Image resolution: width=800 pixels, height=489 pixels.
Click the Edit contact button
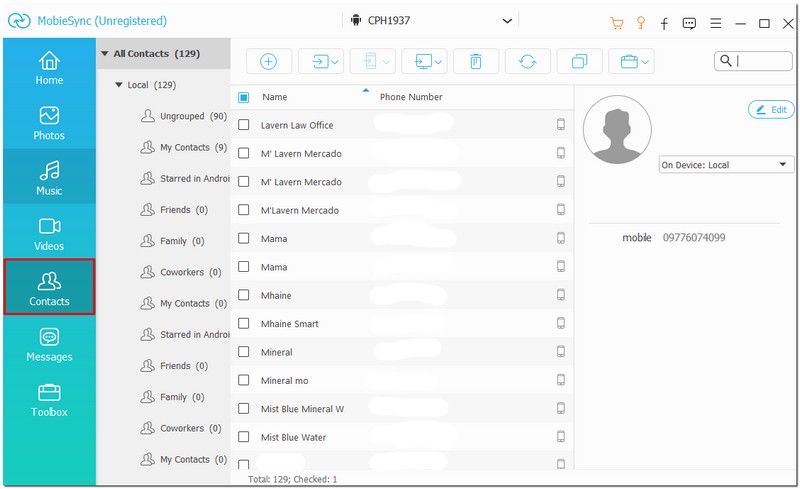[770, 109]
